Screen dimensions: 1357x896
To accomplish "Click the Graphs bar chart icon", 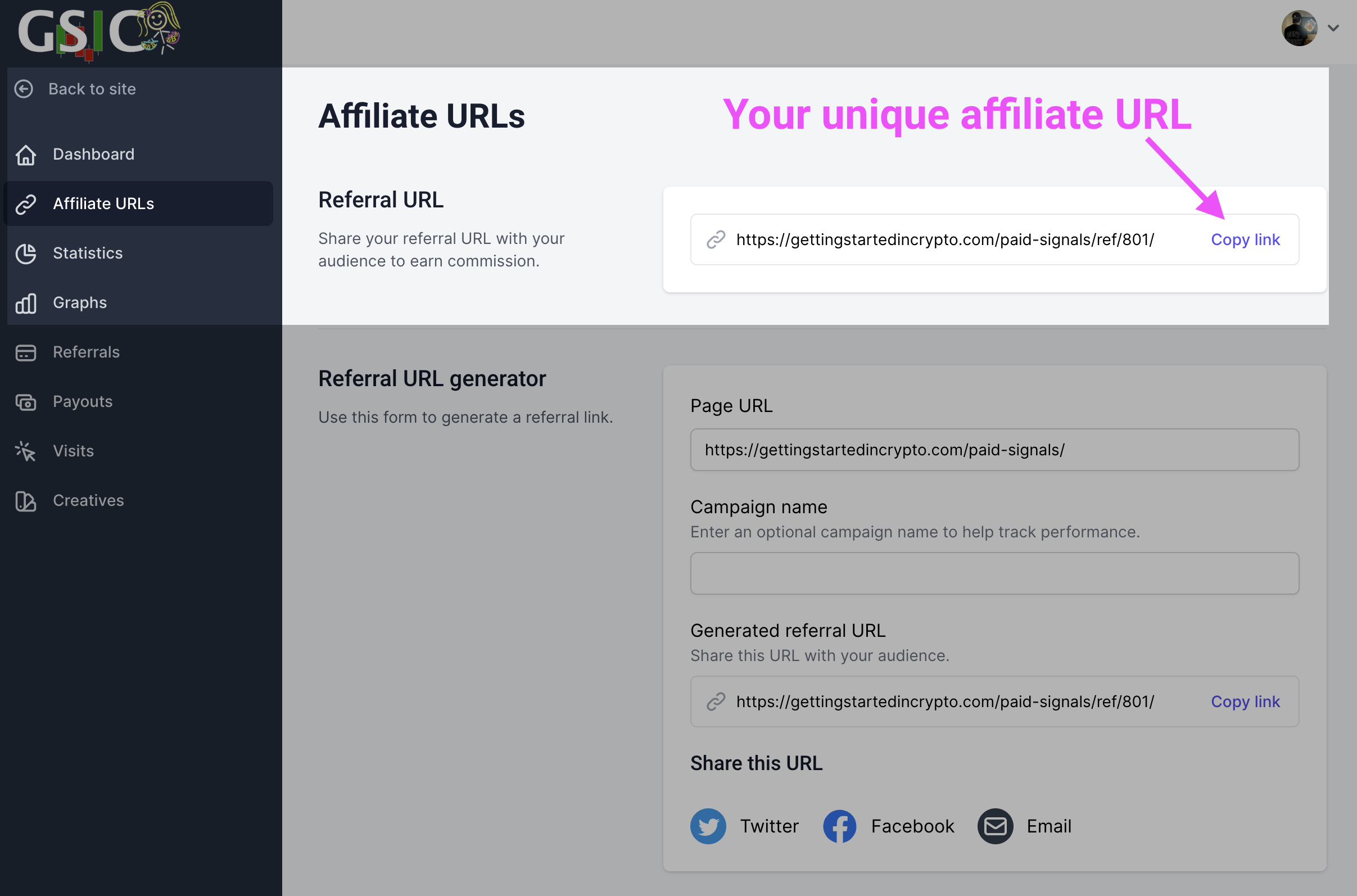I will pos(26,303).
